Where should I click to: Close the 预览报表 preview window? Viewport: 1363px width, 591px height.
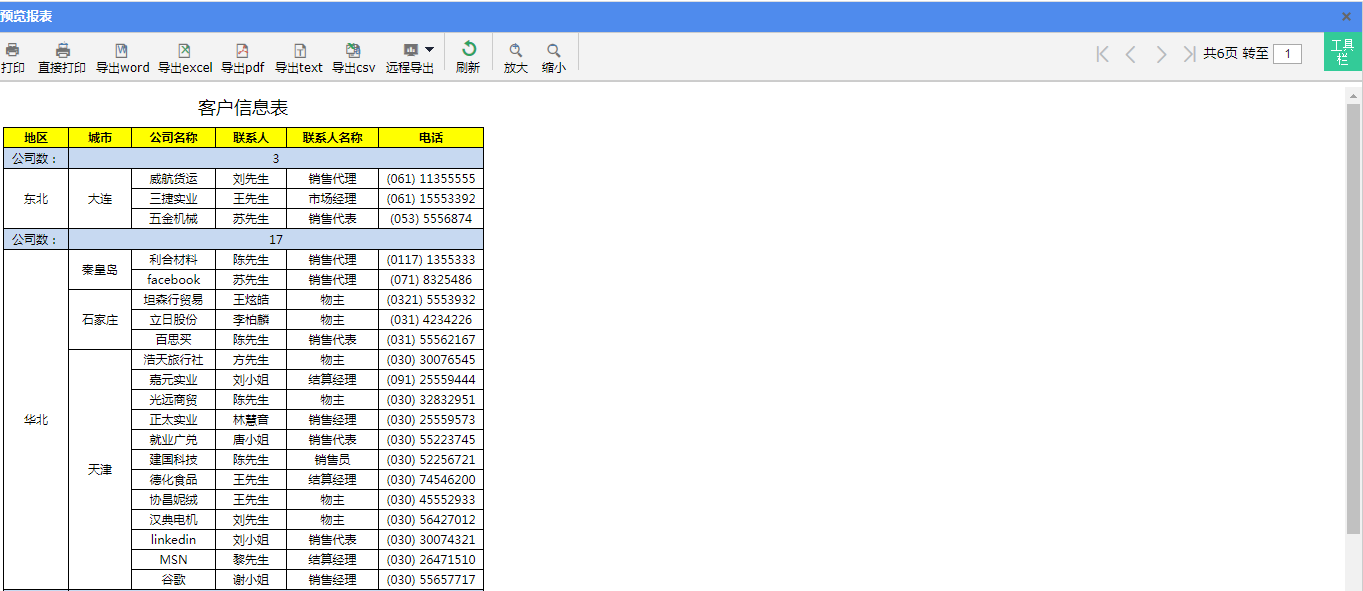[x=1346, y=16]
